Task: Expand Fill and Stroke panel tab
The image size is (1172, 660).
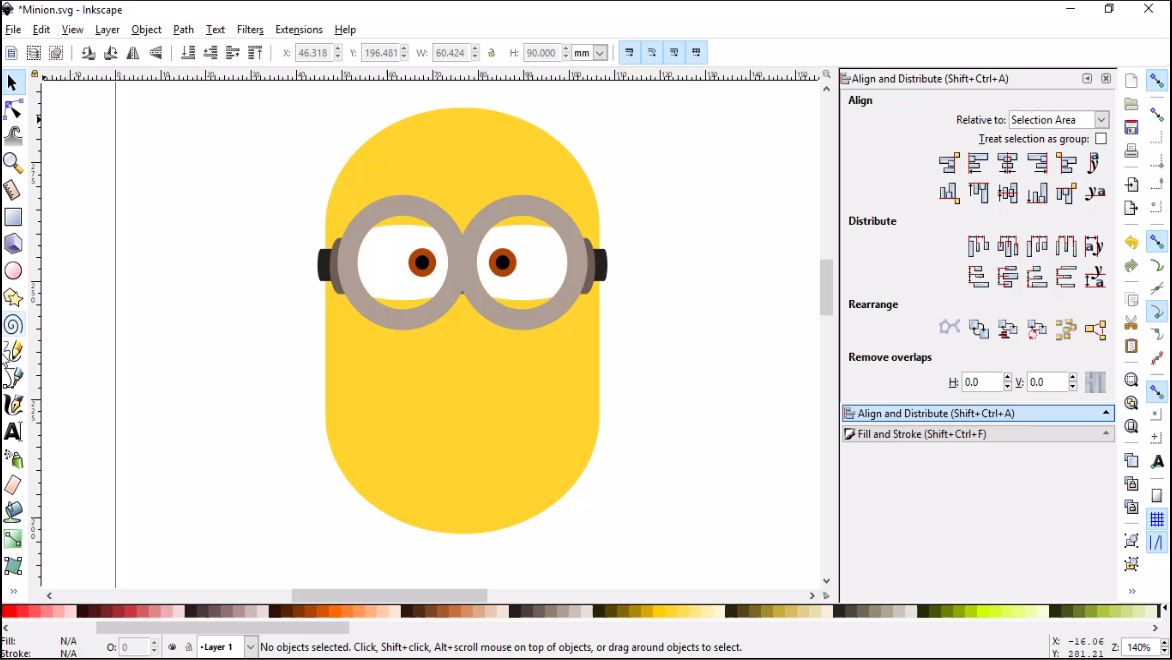Action: click(x=978, y=434)
